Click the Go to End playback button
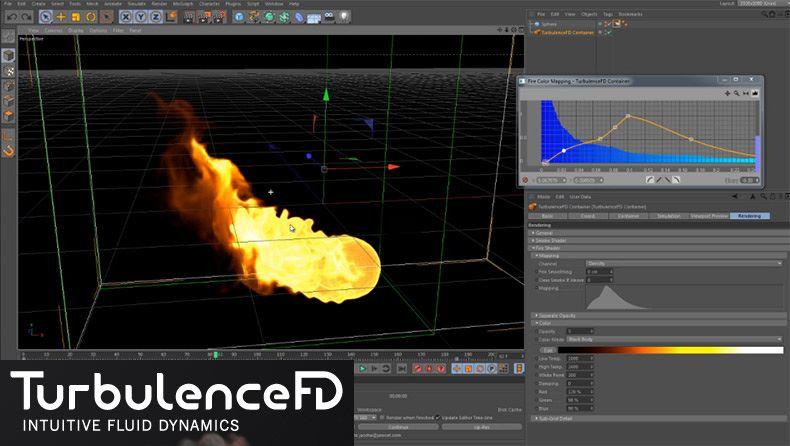This screenshot has width=790, height=446. 401,369
